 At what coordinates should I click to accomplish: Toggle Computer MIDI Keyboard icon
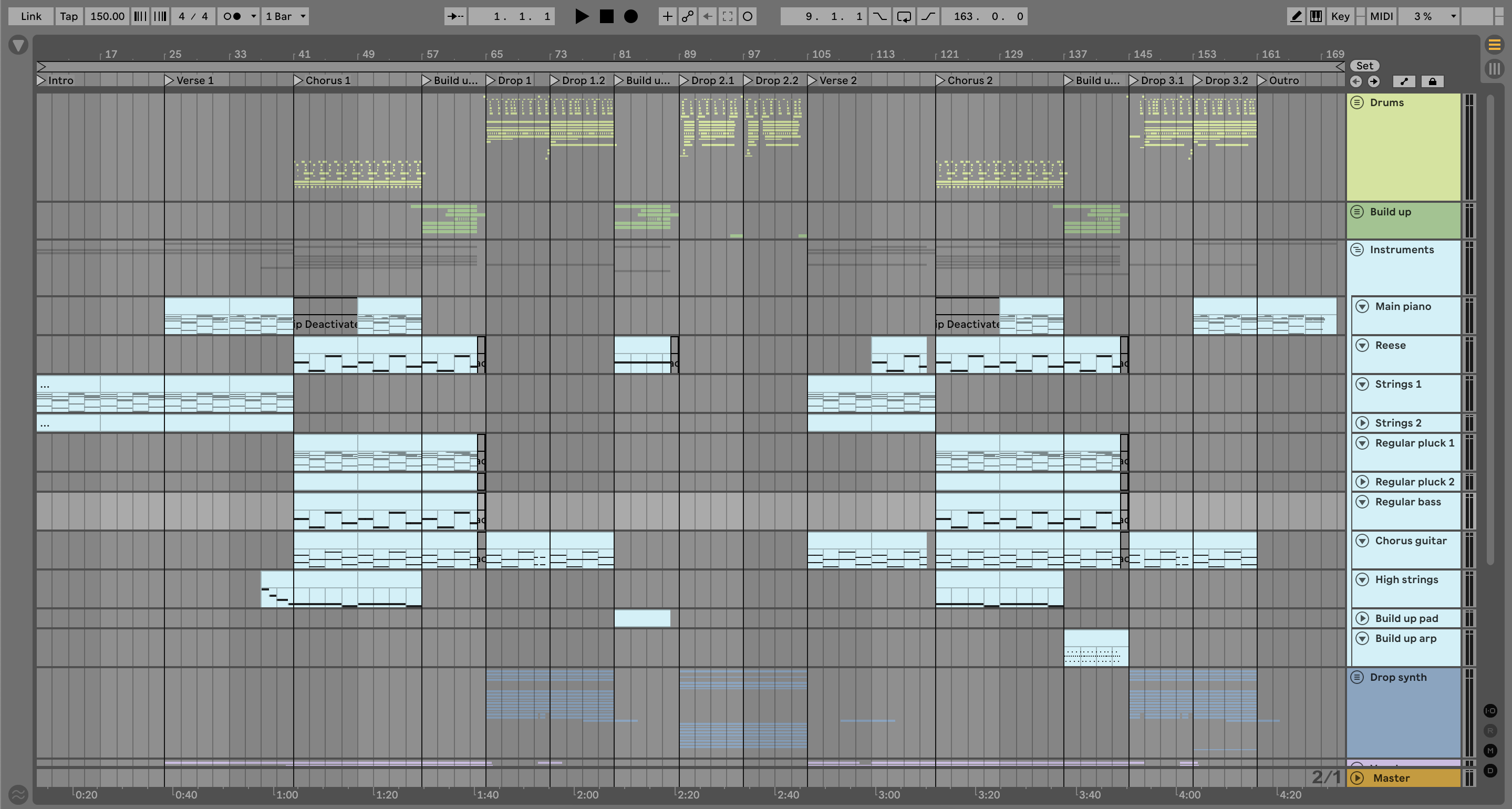1316,16
